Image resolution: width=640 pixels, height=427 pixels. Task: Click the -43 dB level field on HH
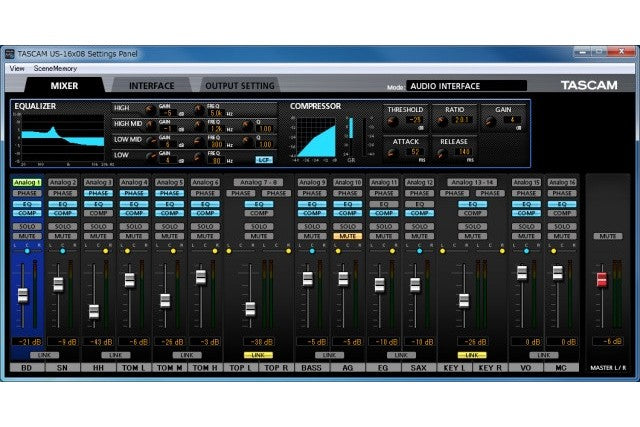98,342
